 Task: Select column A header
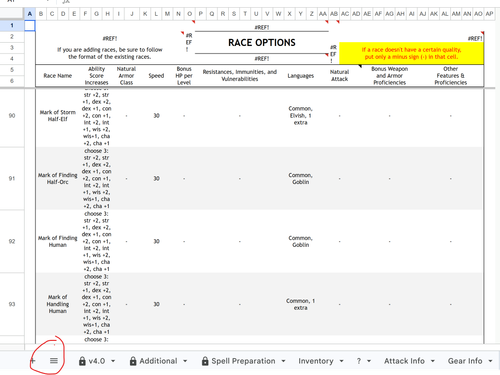click(30, 14)
